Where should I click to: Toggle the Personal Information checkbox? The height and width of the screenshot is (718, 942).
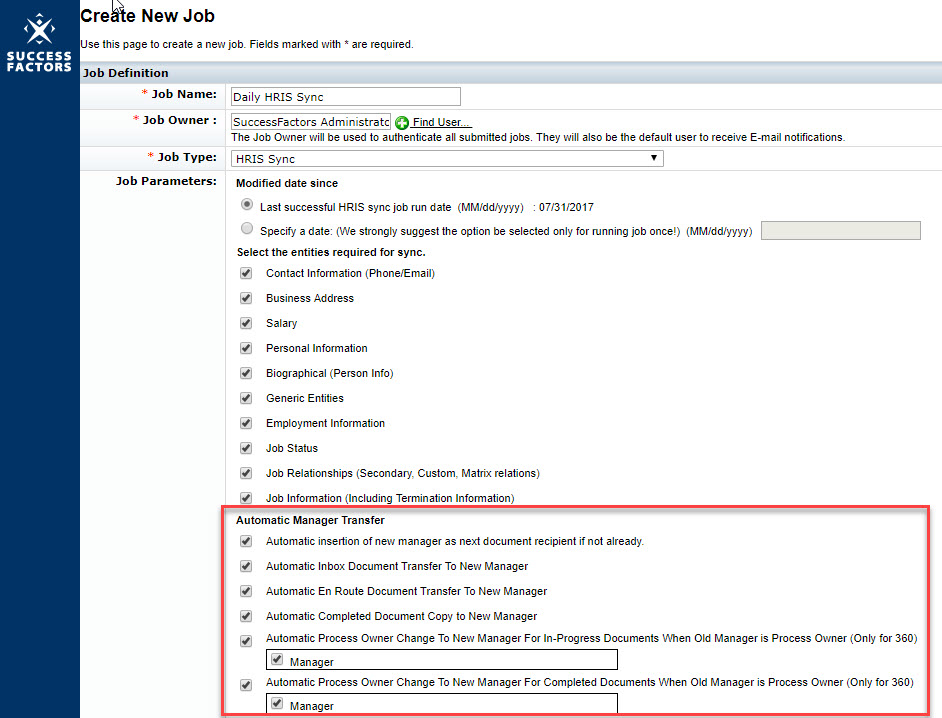pyautogui.click(x=246, y=348)
